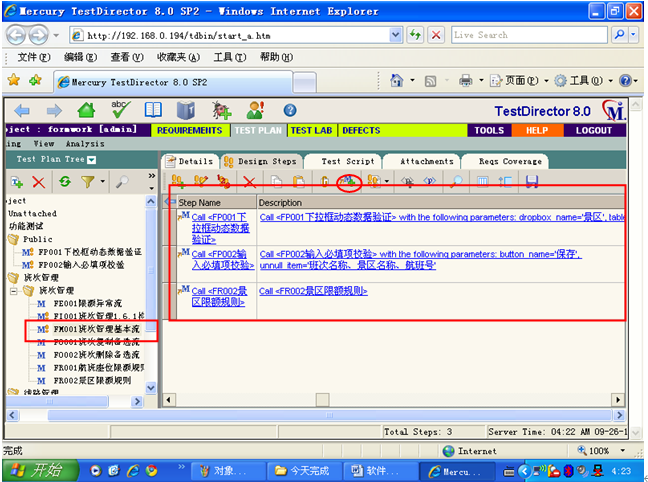Screen dimensions: 648x482
Task: Open the IE 收藏夹 Favorites menu
Action: (x=178, y=57)
